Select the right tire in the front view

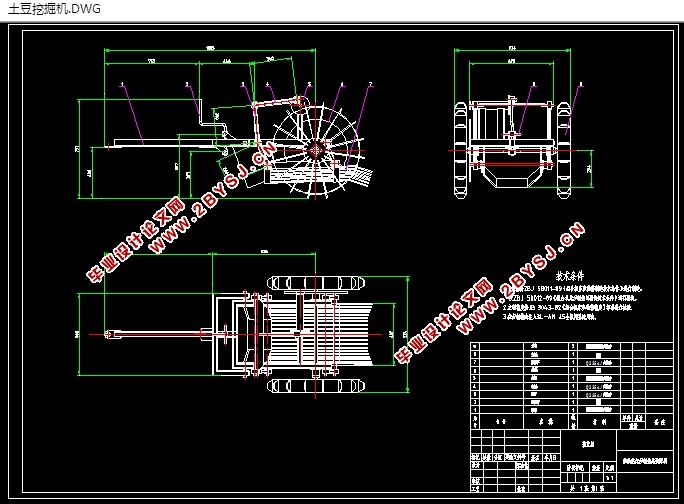[x=563, y=150]
